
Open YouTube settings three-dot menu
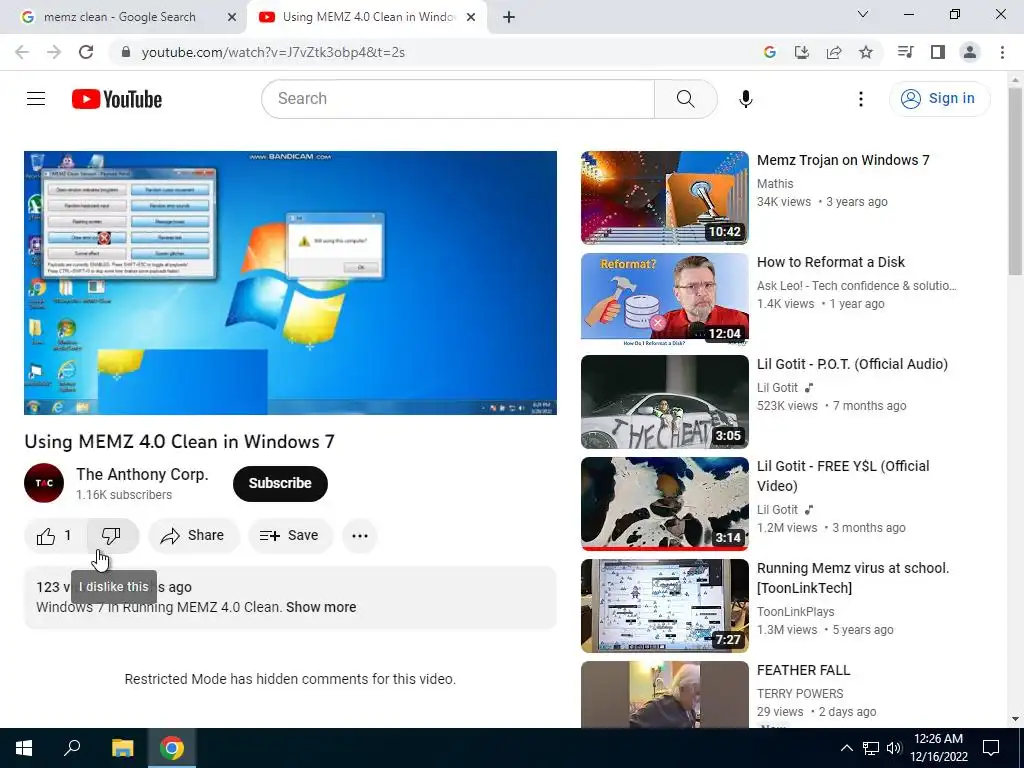[x=861, y=99]
